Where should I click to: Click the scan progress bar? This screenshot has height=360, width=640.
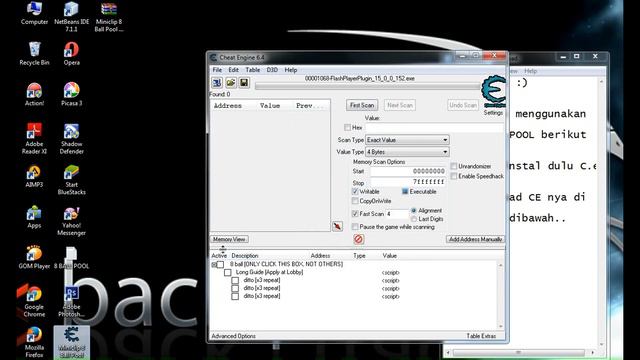(367, 86)
